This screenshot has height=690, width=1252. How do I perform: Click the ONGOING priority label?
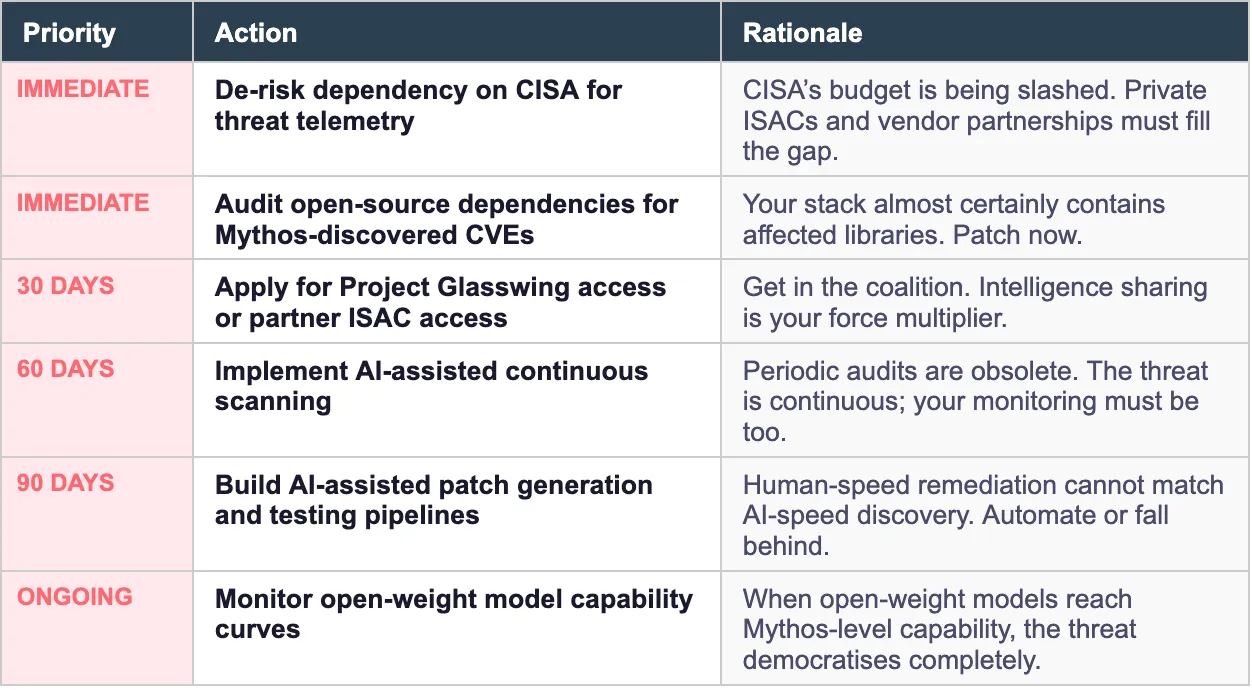coord(75,597)
